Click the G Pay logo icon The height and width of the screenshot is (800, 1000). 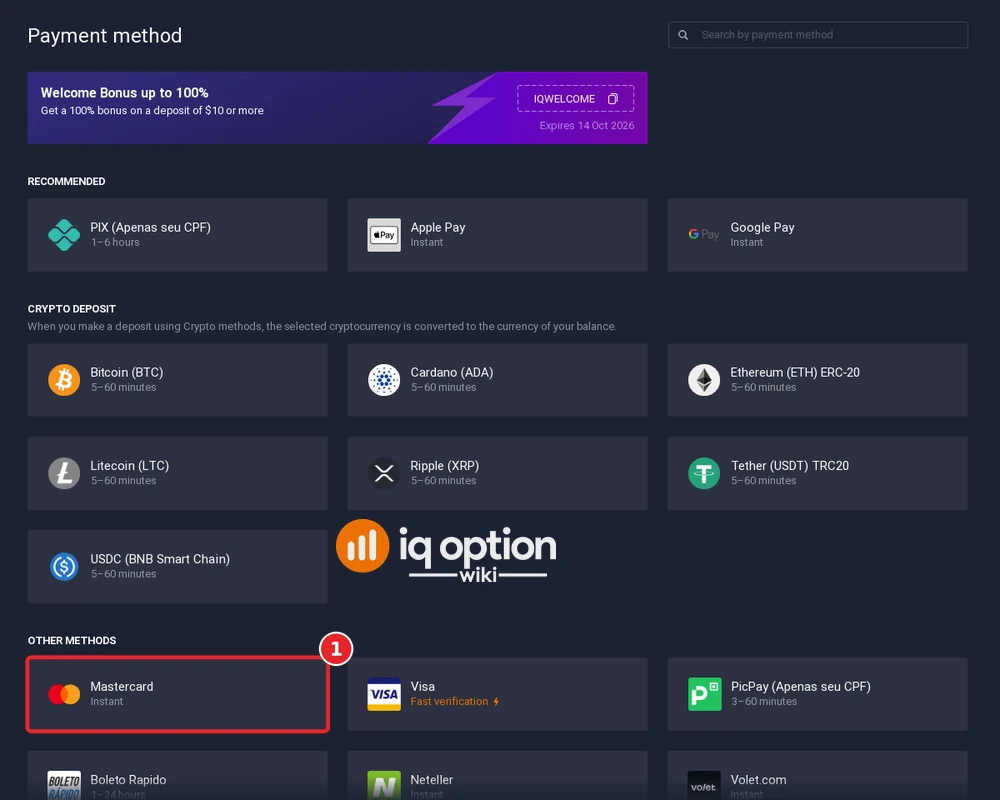pos(703,235)
